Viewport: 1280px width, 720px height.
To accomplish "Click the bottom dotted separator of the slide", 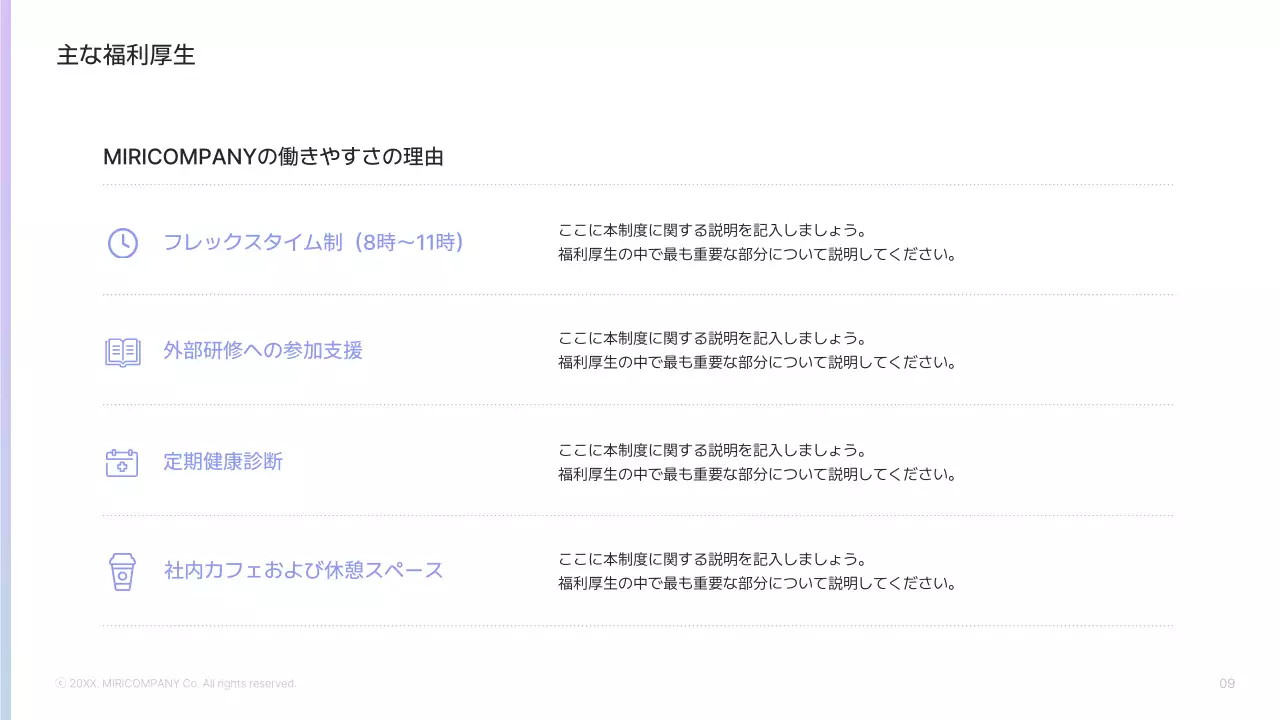I will 637,625.
